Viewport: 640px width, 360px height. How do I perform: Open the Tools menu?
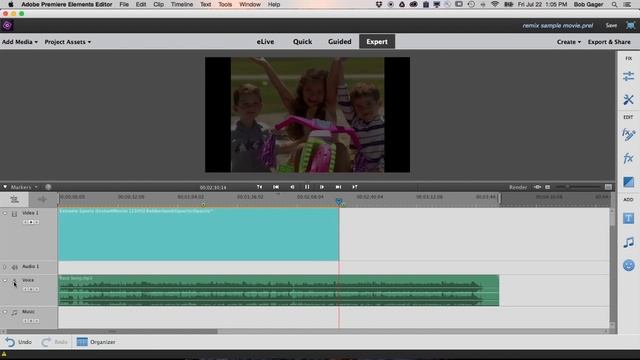coord(225,4)
